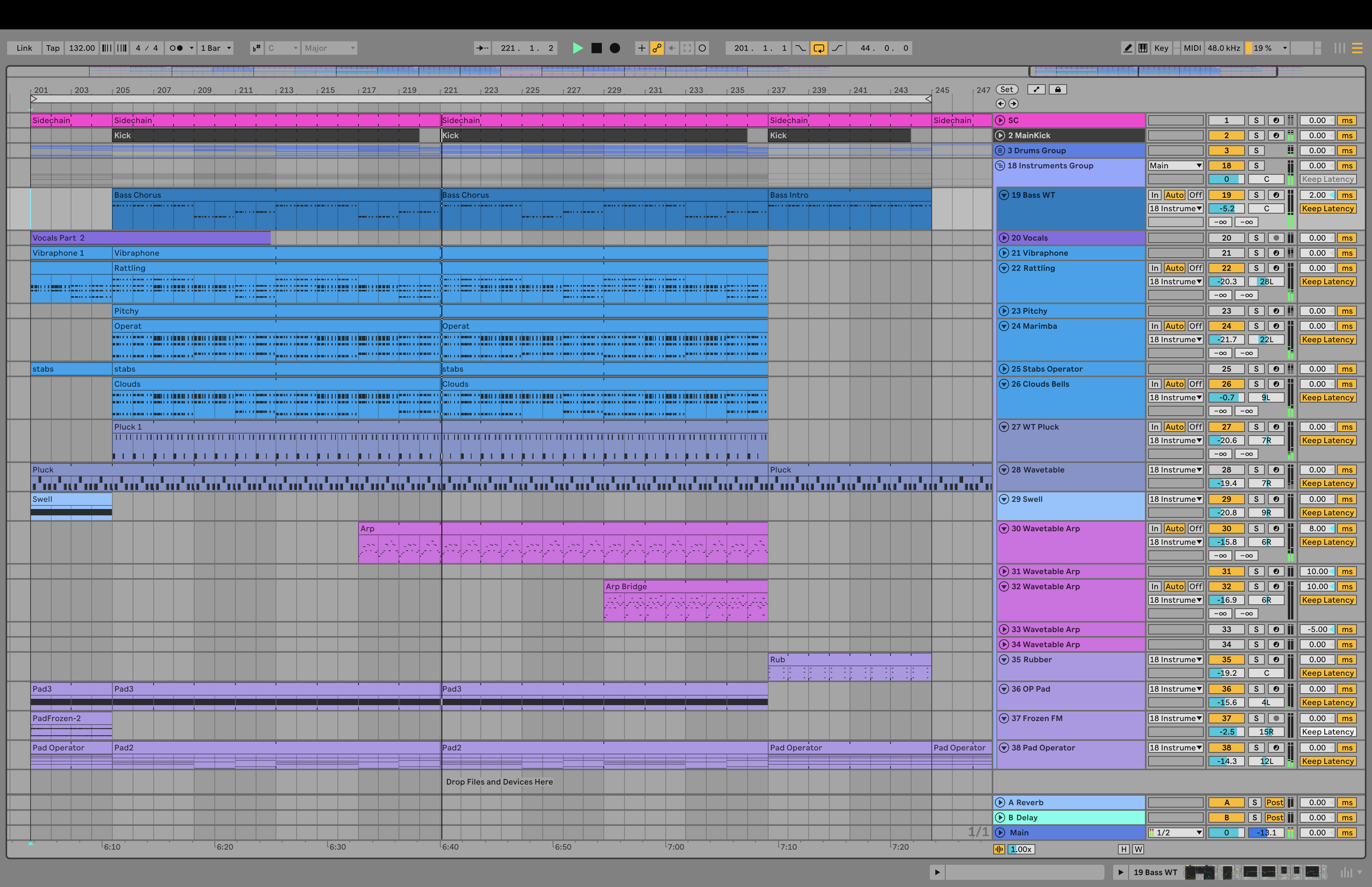
Task: Solo the 19 Bass WT track
Action: (x=1256, y=195)
